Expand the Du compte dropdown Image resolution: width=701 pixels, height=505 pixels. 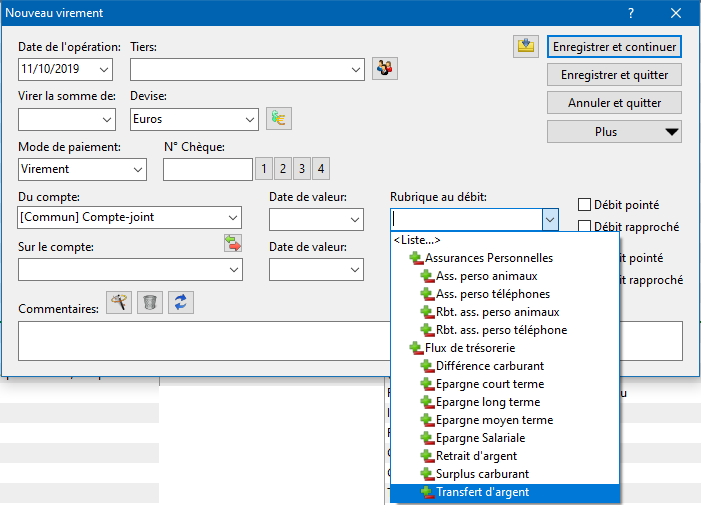(233, 218)
